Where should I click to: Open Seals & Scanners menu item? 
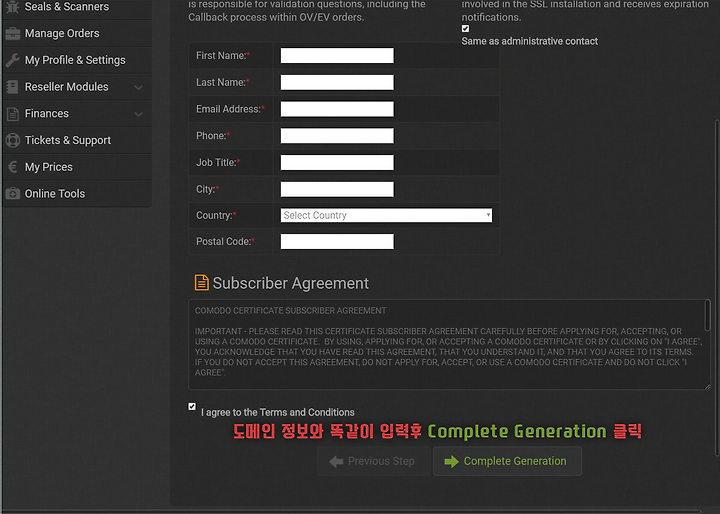(77, 7)
